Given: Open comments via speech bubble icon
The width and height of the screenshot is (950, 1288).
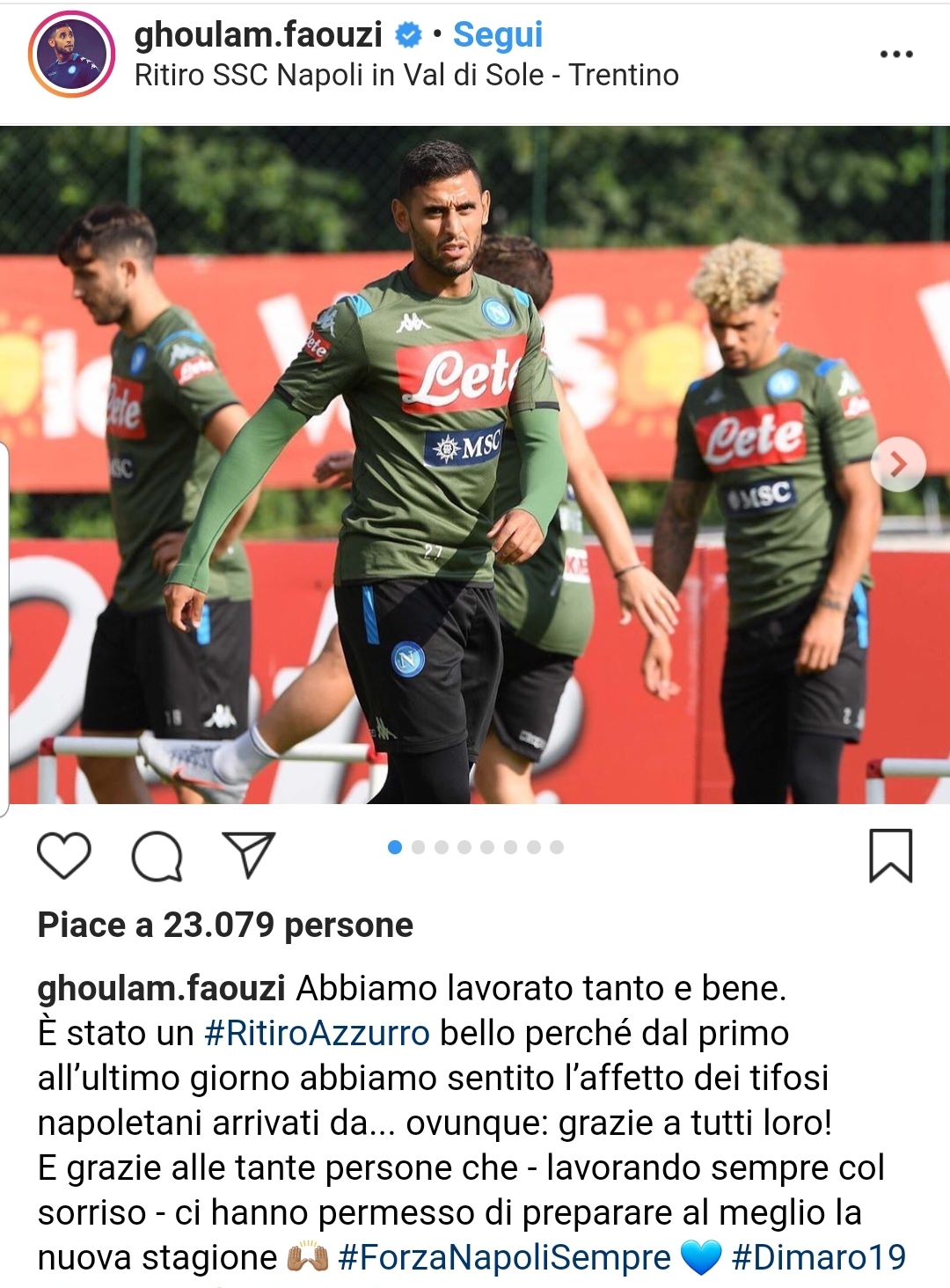Looking at the screenshot, I should click(x=157, y=856).
